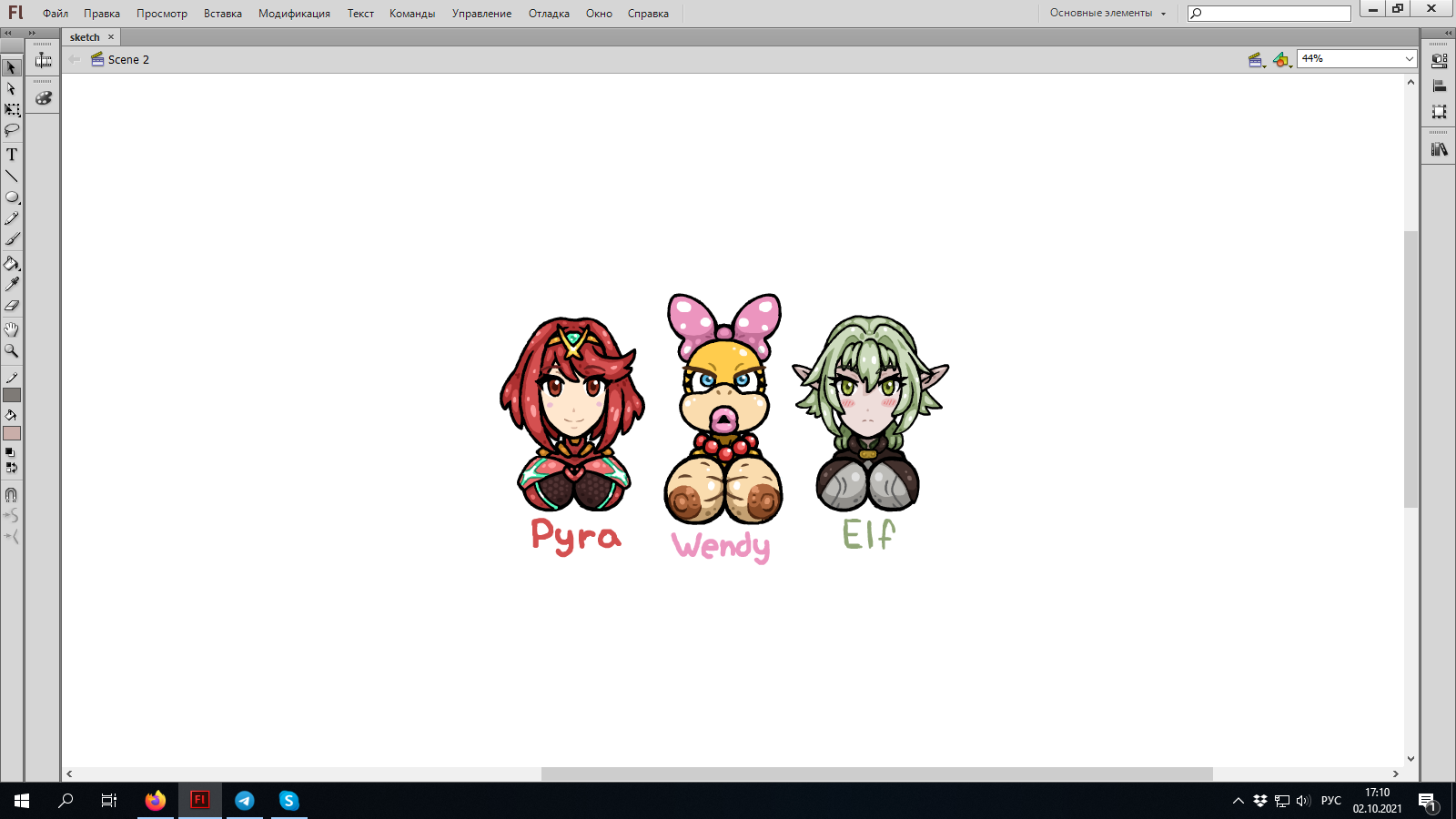The width and height of the screenshot is (1456, 819).
Task: Select the Eyedropper tool
Action: click(x=12, y=285)
